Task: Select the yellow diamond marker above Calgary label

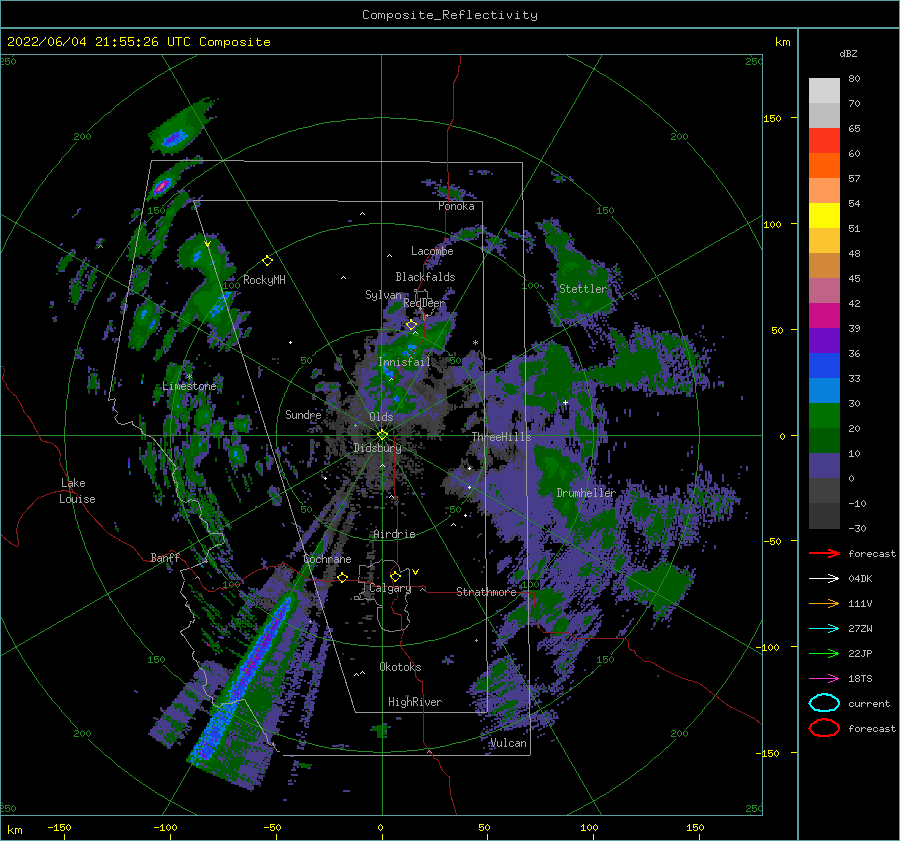Action: 395,576
